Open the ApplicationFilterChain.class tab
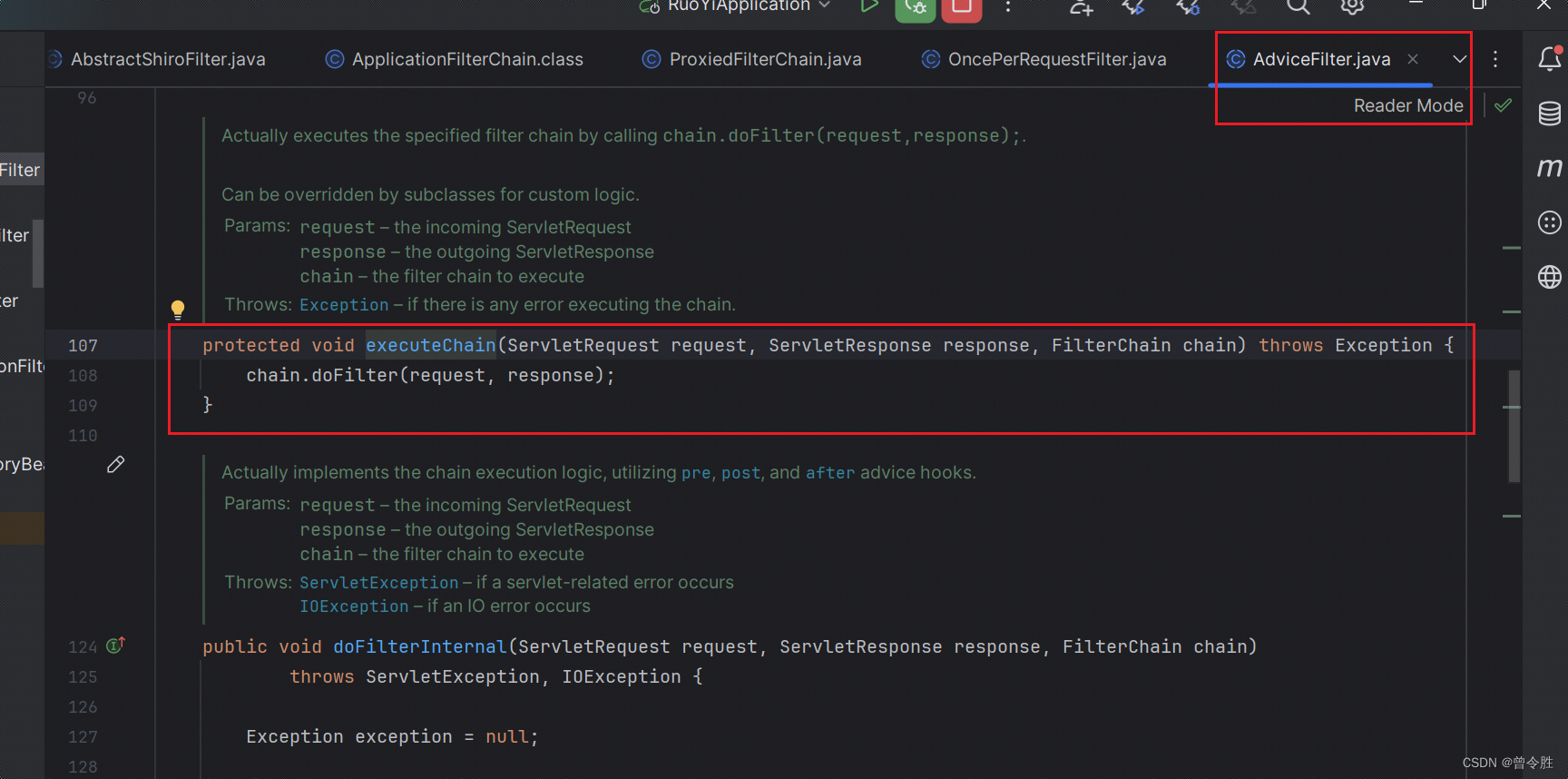The image size is (1568, 779). (x=455, y=59)
